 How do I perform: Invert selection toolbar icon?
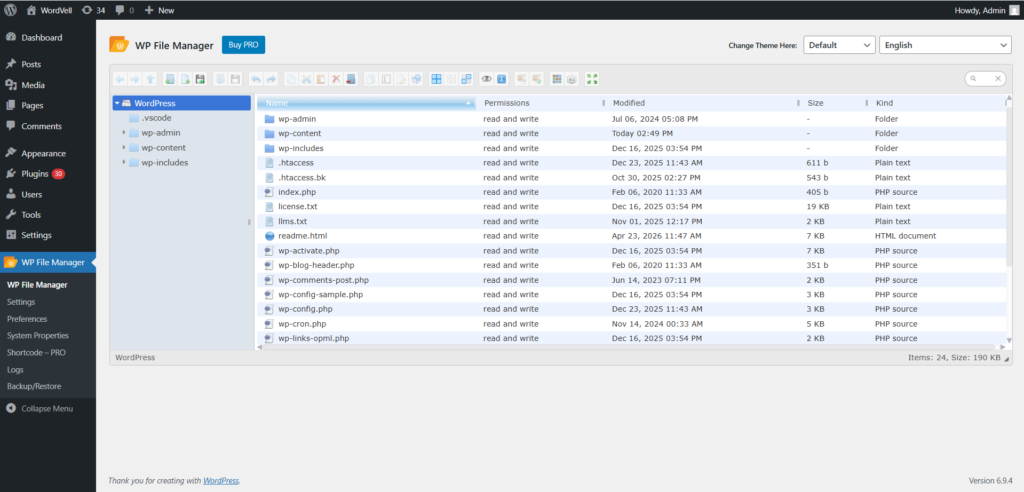point(466,79)
